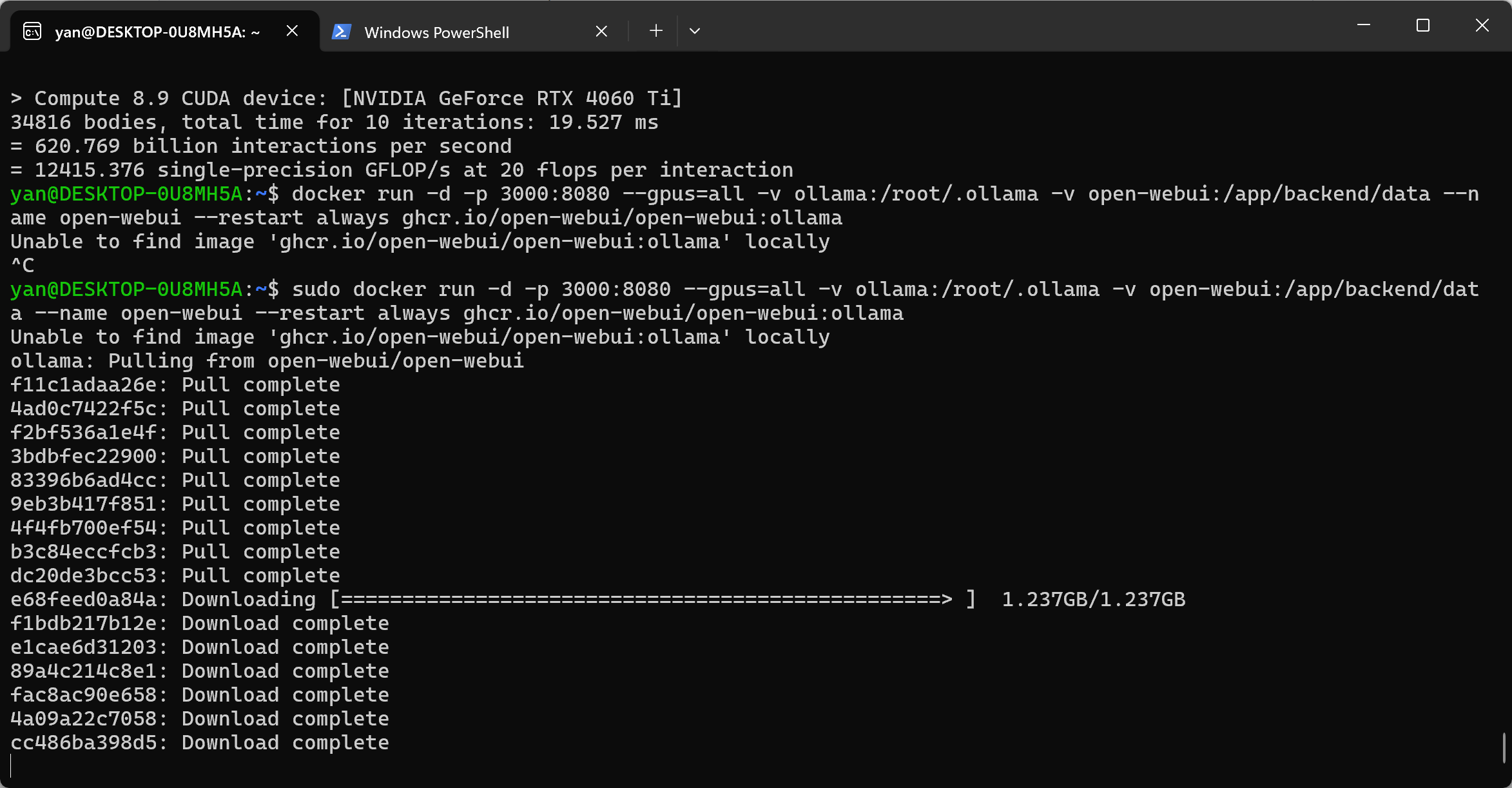
Task: Click the terminal scrollbar thumb
Action: 1504,748
